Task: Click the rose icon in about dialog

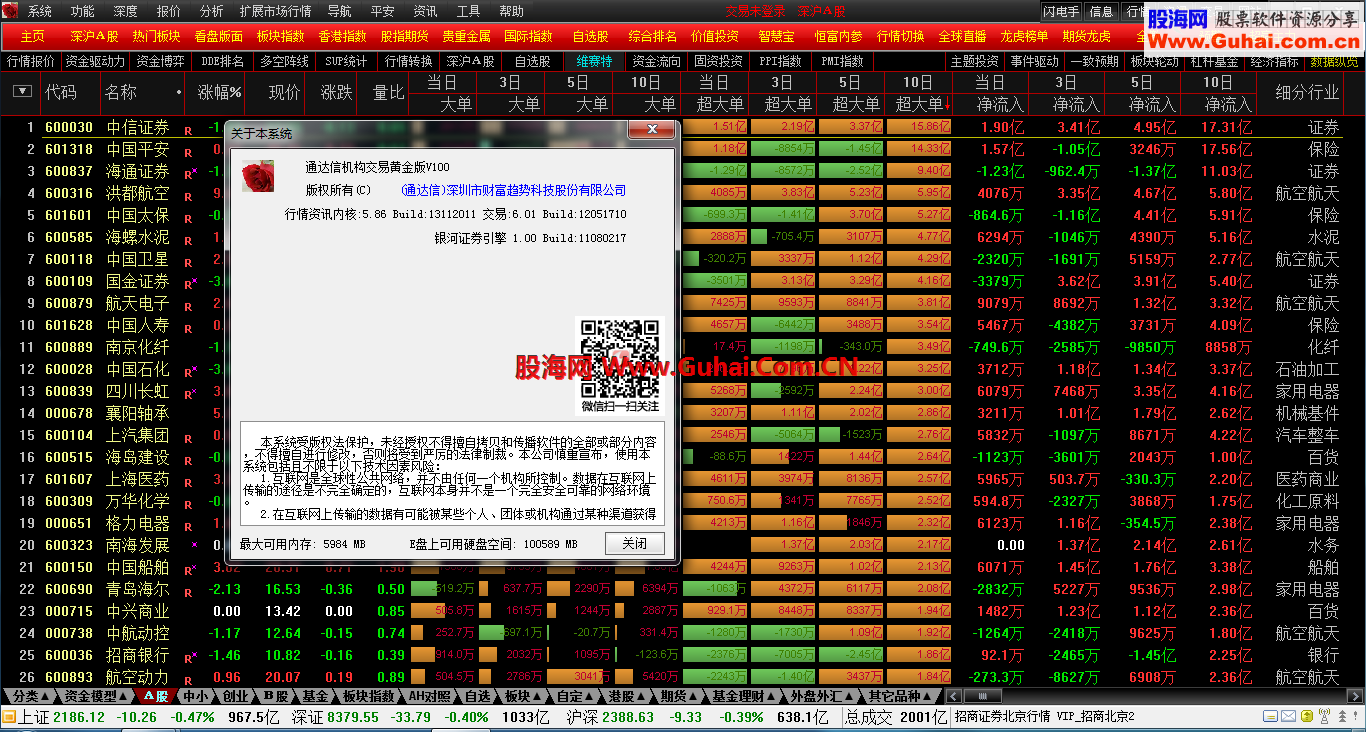Action: [x=257, y=176]
